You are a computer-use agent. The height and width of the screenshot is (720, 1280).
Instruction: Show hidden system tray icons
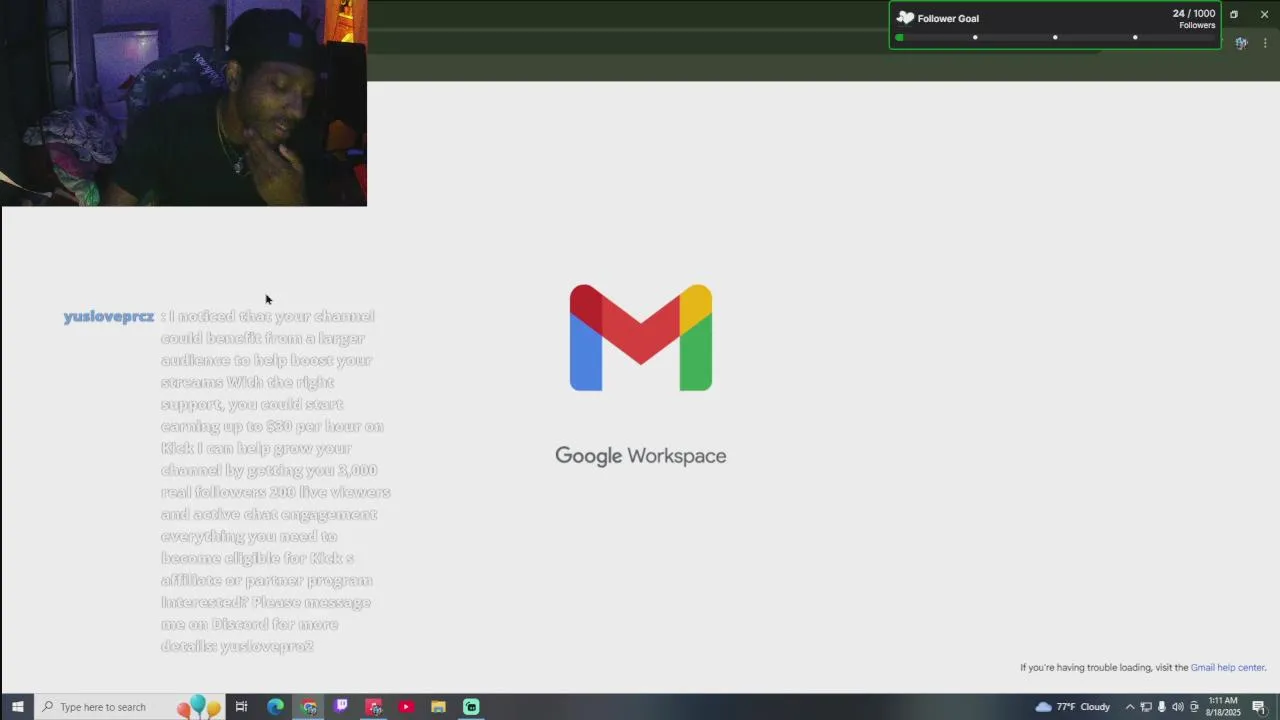[1130, 707]
